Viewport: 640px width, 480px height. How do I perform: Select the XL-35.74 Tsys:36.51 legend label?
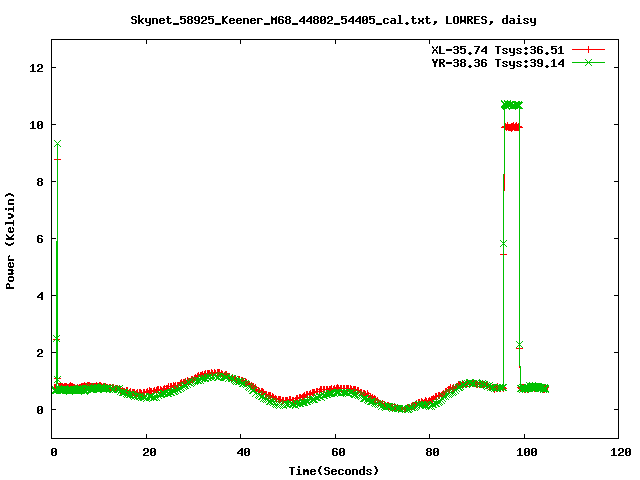pos(498,50)
